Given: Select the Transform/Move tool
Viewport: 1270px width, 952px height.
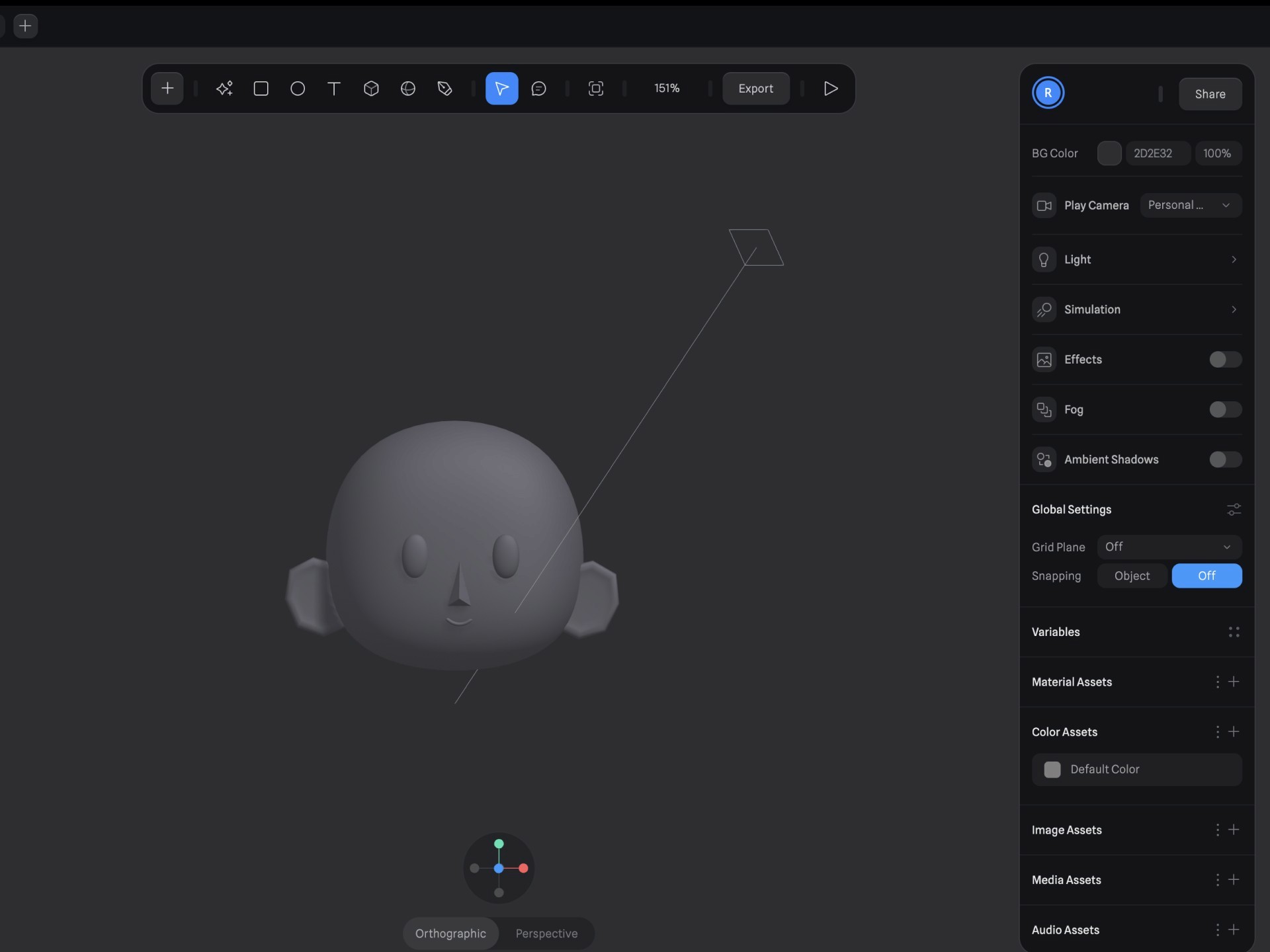Looking at the screenshot, I should click(x=502, y=87).
